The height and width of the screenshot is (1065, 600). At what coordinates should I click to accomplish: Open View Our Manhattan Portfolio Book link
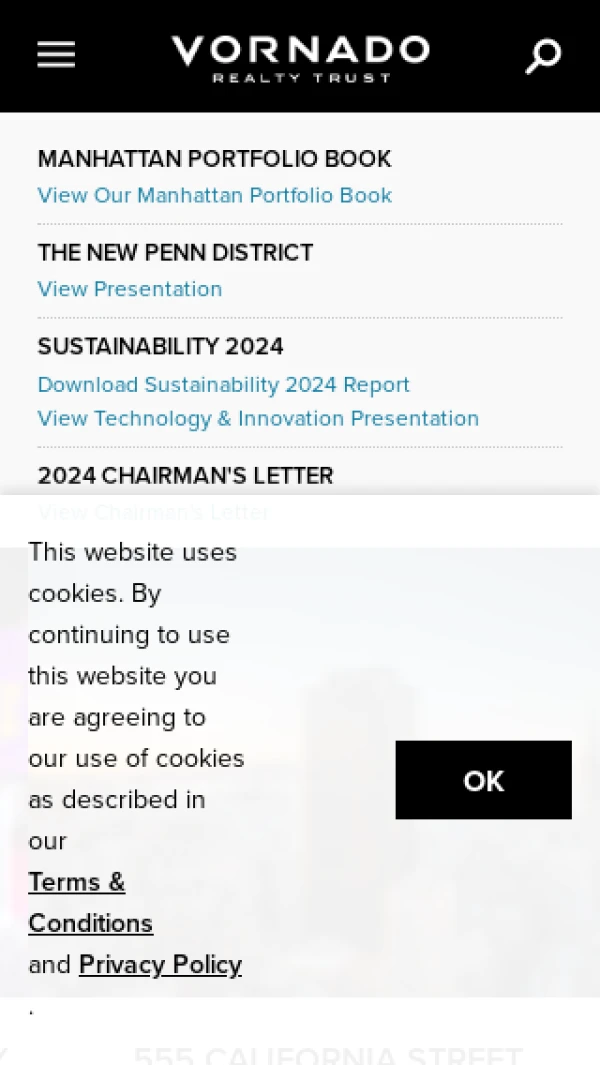(214, 195)
